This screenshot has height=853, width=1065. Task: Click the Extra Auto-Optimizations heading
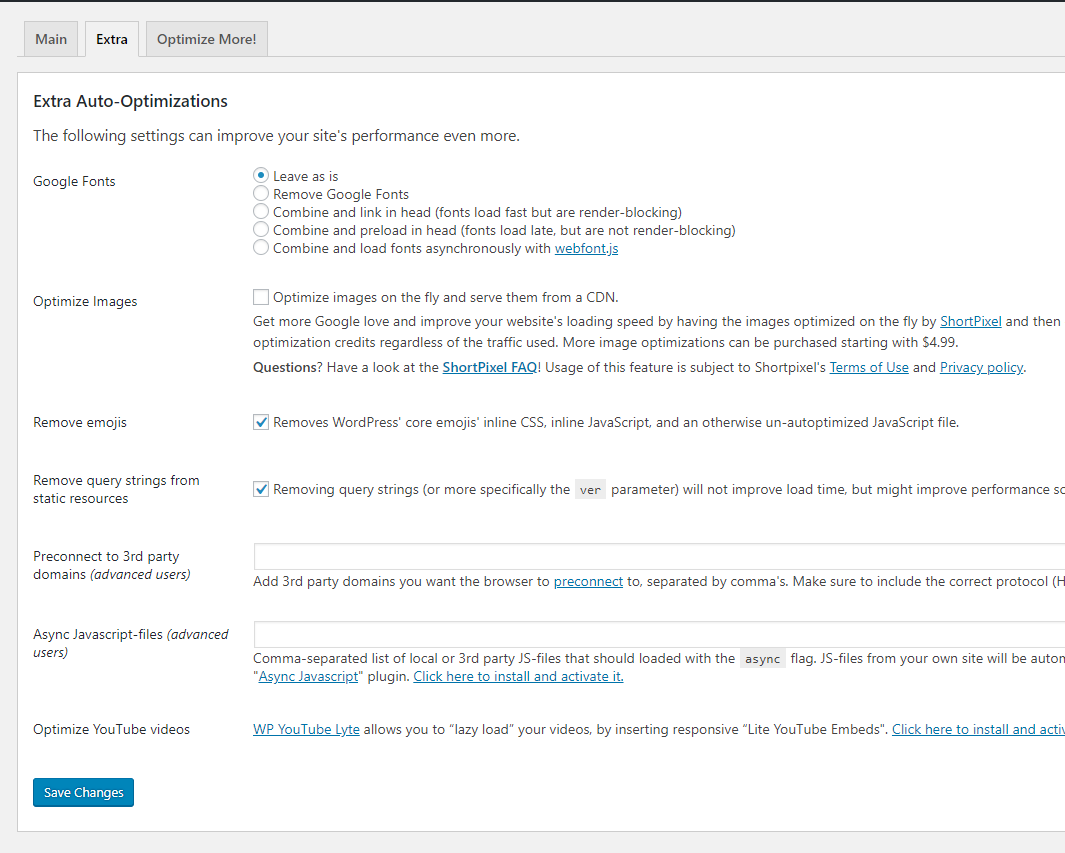click(x=130, y=101)
